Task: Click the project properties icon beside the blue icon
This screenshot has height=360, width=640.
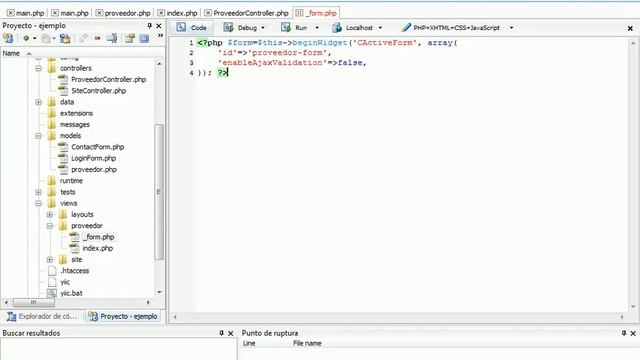Action: point(130,38)
